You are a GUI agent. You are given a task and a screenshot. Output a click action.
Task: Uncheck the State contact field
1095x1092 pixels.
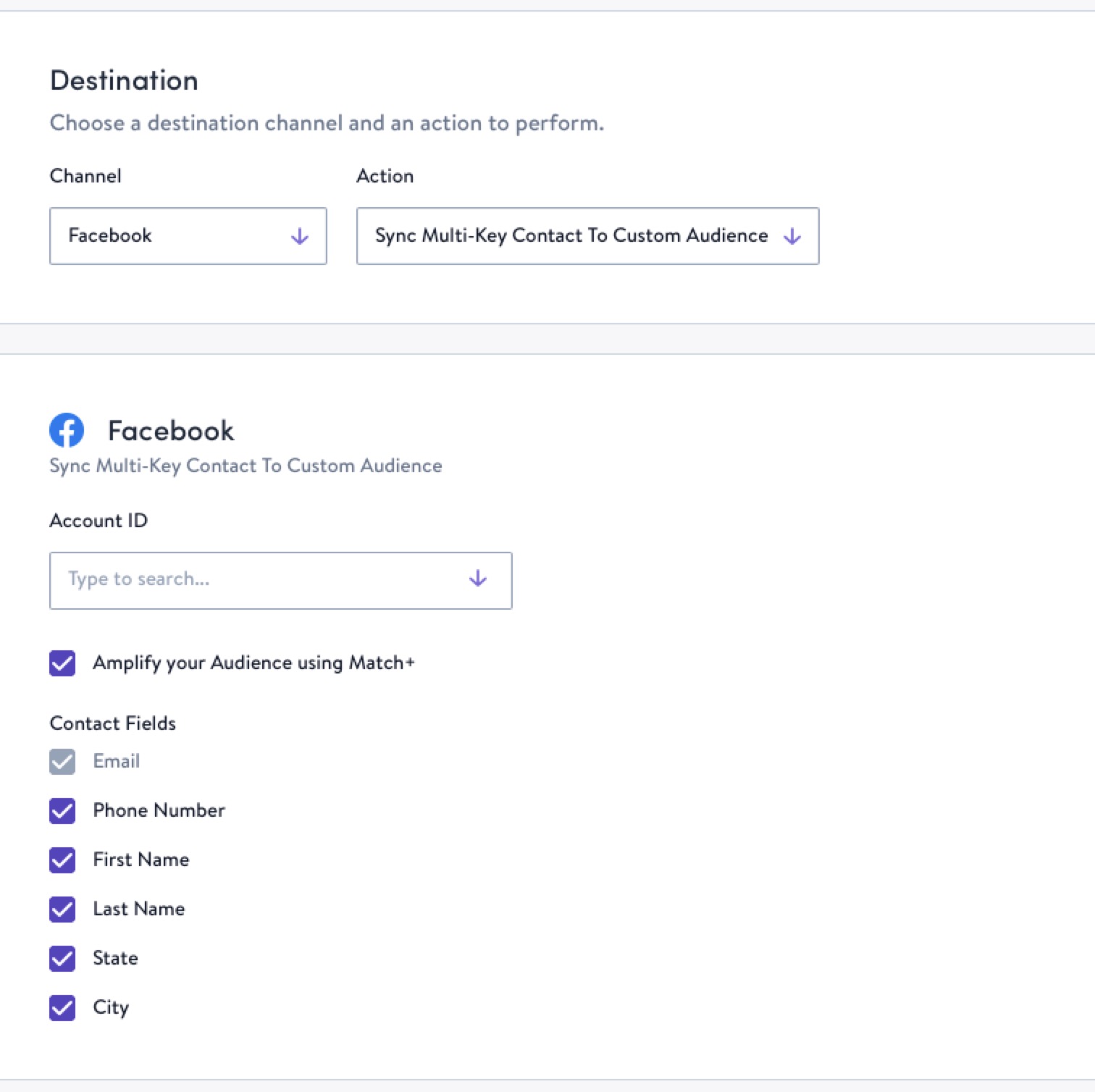[62, 959]
